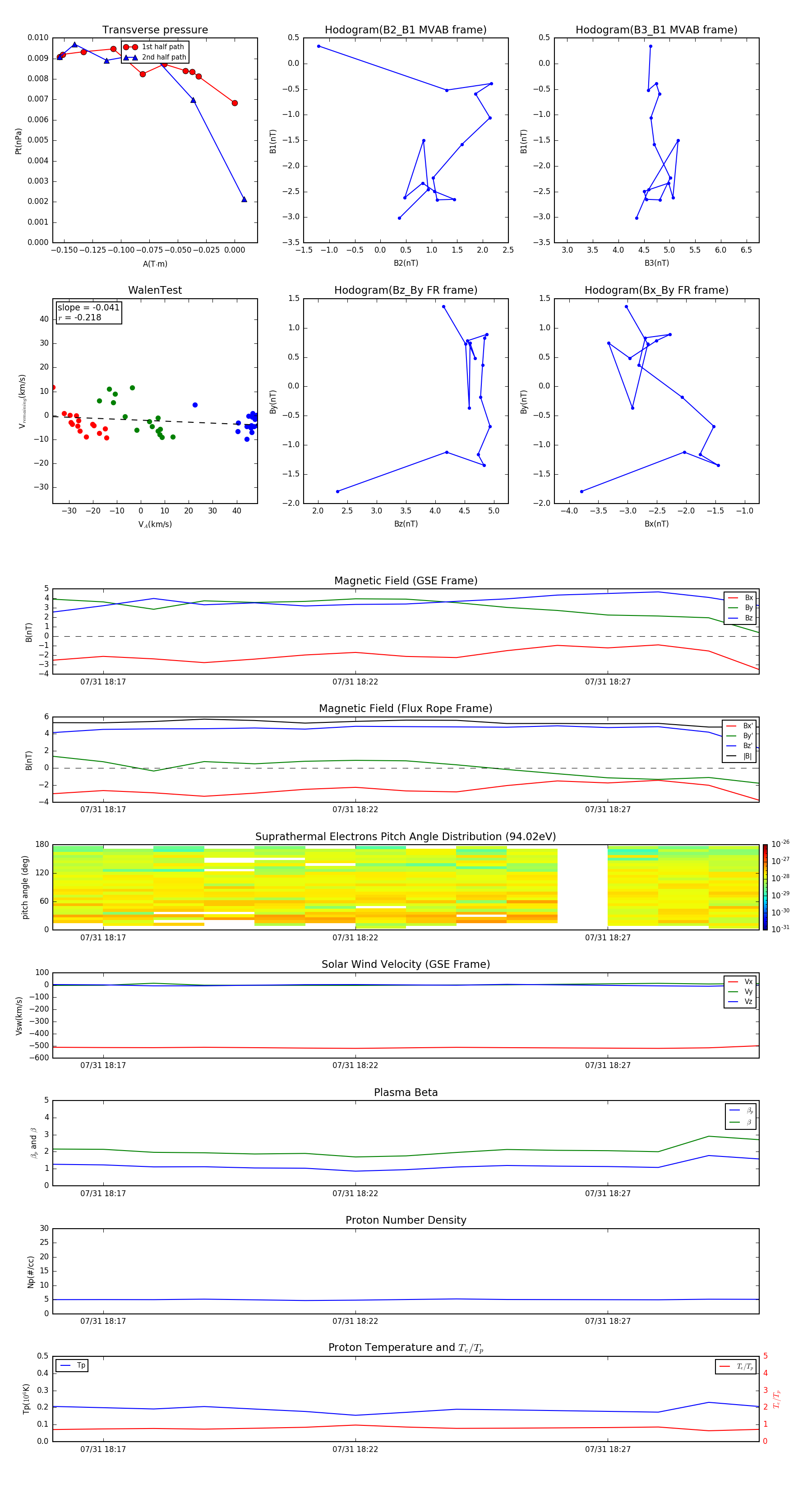Select the Bx' entry in the Flux Rope legend

[740, 726]
